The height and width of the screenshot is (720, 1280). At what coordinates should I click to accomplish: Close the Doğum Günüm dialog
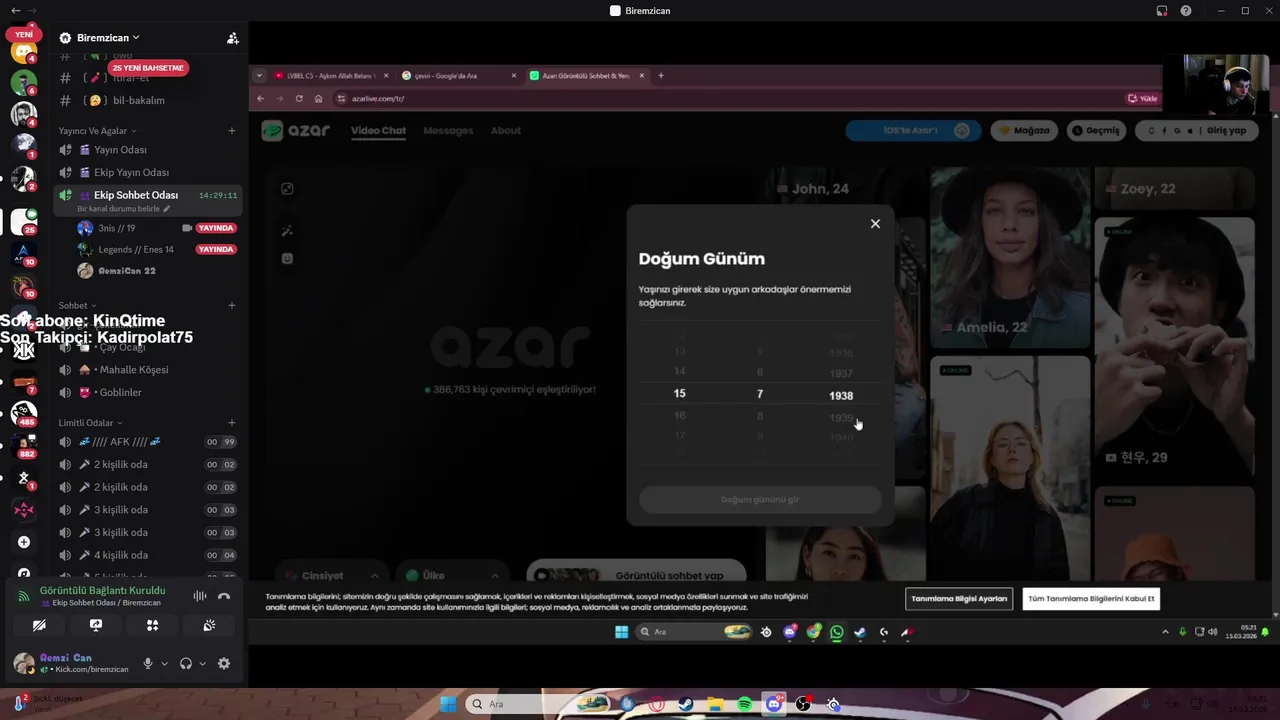[875, 224]
